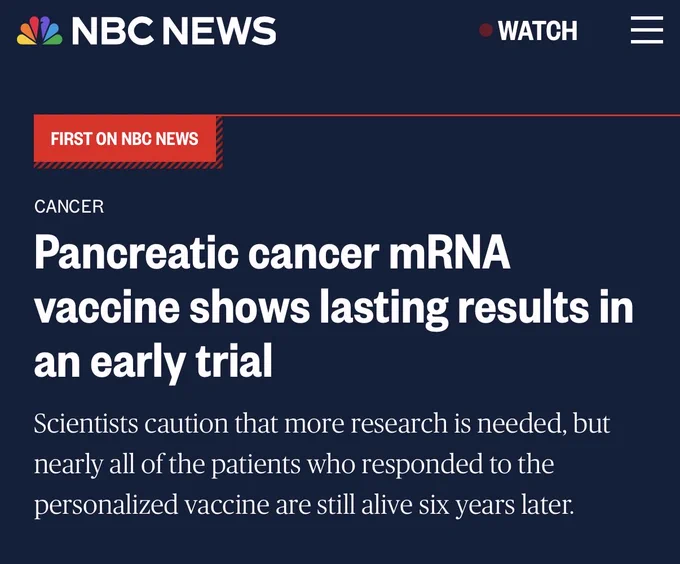The width and height of the screenshot is (680, 564).
Task: Click 'personalized vaccine are still alive' text line
Action: coord(304,505)
